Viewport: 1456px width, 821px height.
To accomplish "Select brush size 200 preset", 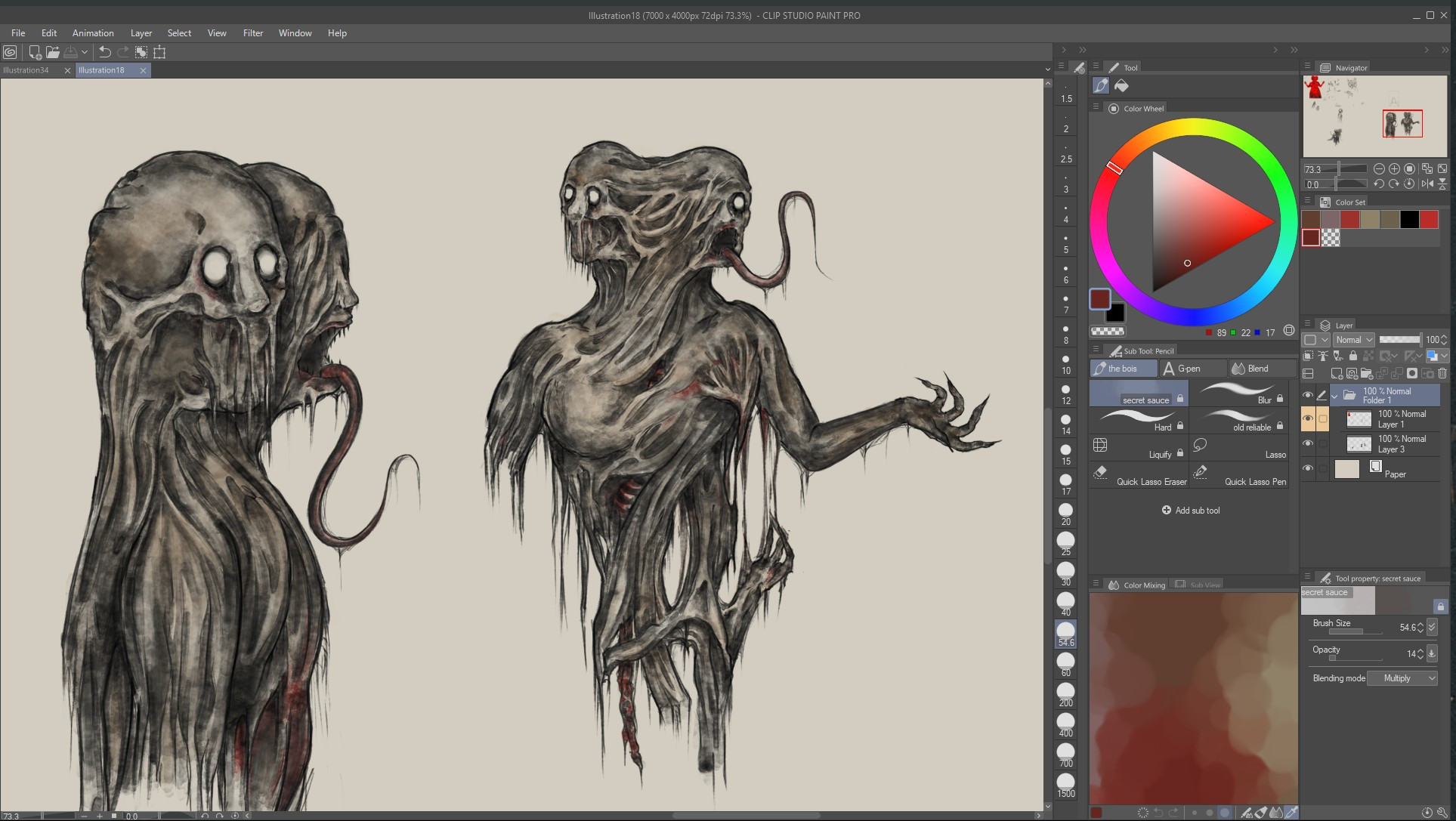I will click(1065, 695).
